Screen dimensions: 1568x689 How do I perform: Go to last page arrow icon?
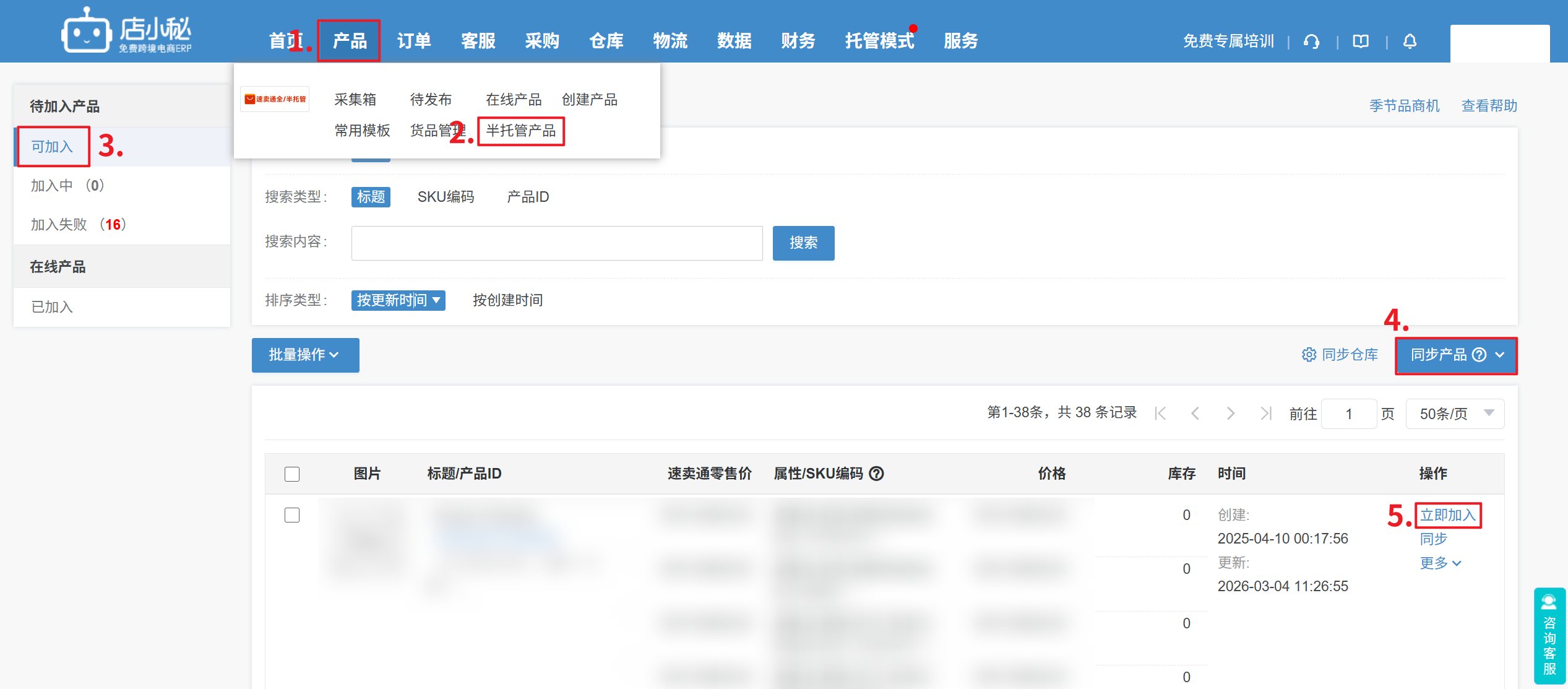point(1266,414)
